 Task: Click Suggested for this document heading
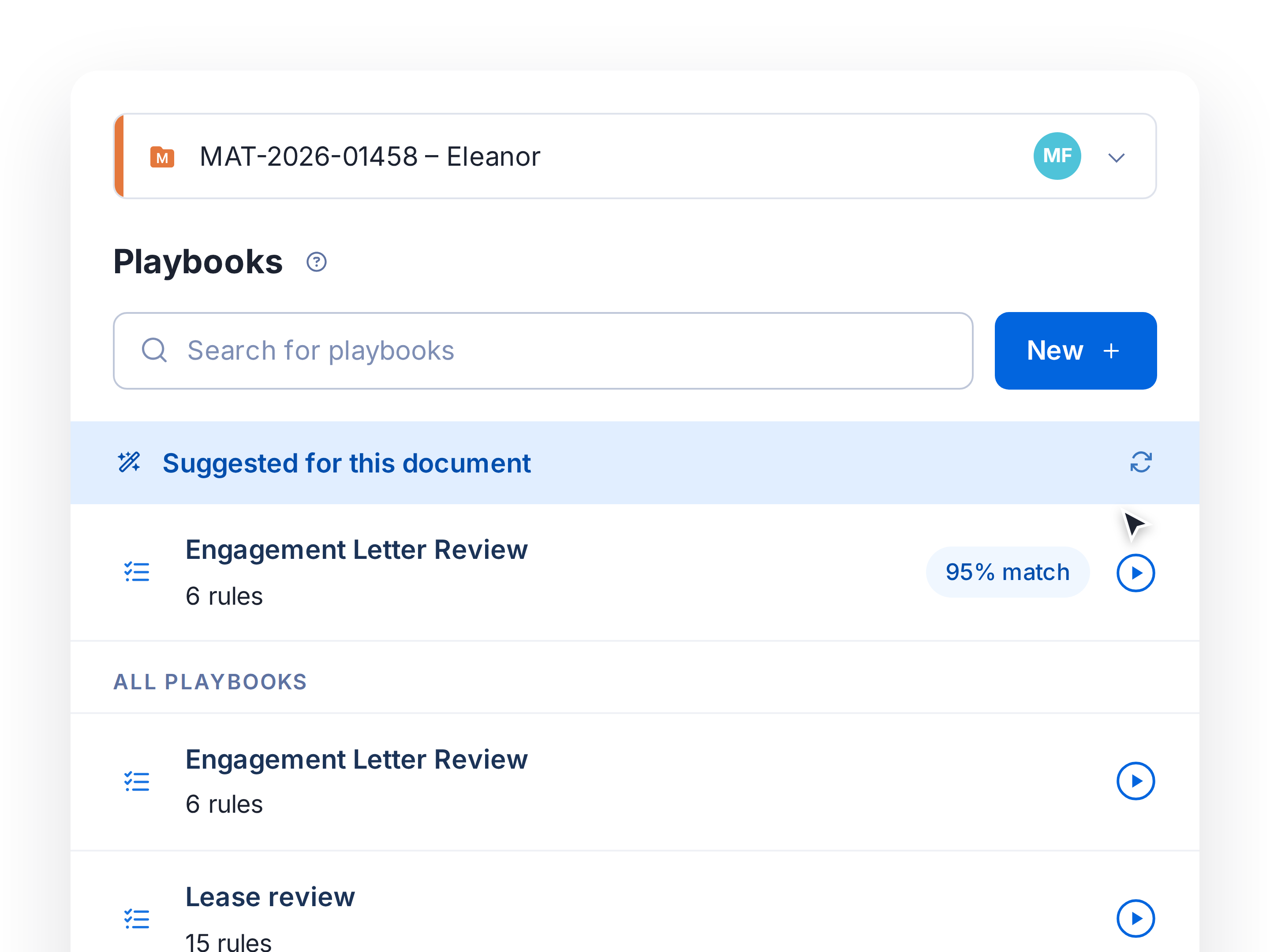click(346, 463)
